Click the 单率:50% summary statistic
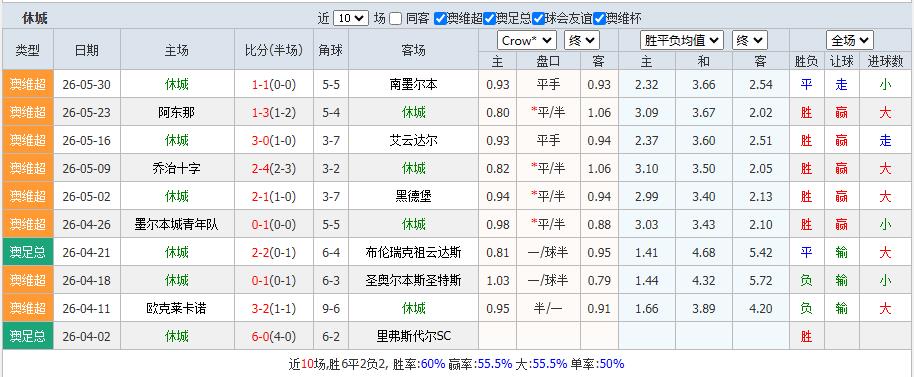Viewport: 914px width, 377px height. point(597,364)
